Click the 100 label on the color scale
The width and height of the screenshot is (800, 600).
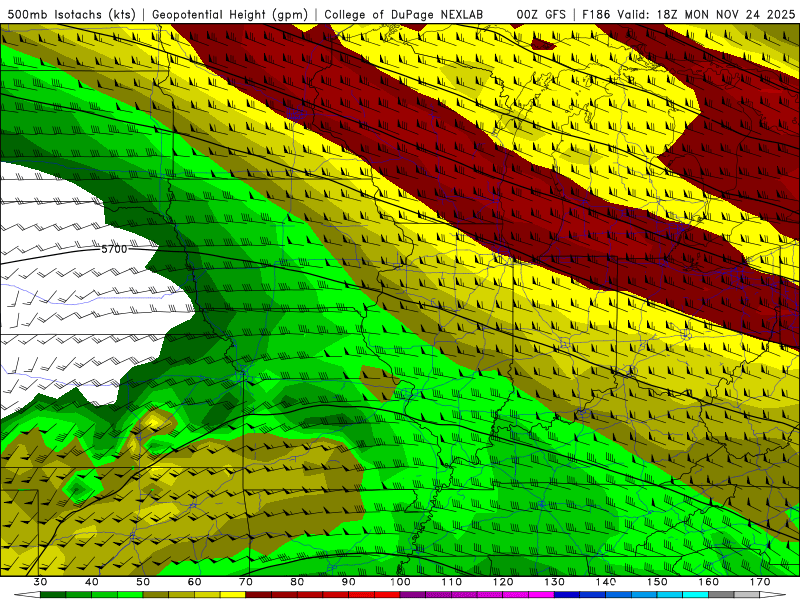tap(400, 582)
